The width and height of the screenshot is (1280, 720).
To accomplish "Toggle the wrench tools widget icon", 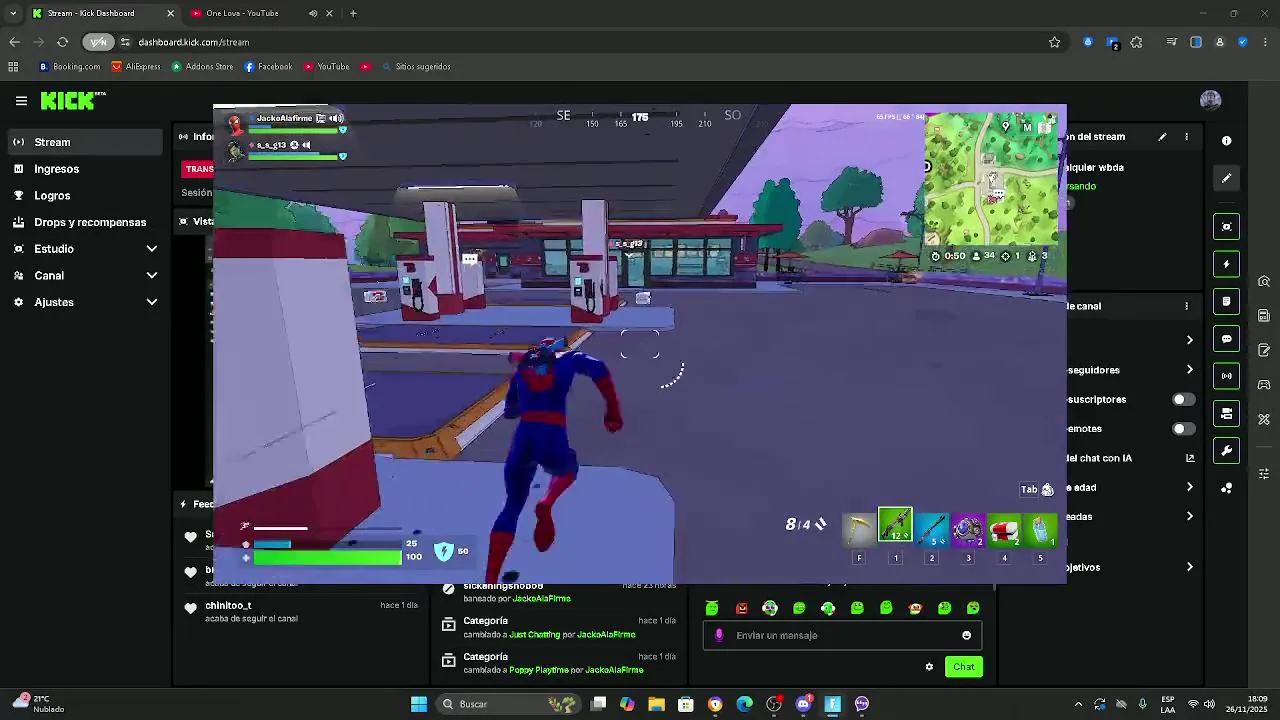I will pos(1227,451).
